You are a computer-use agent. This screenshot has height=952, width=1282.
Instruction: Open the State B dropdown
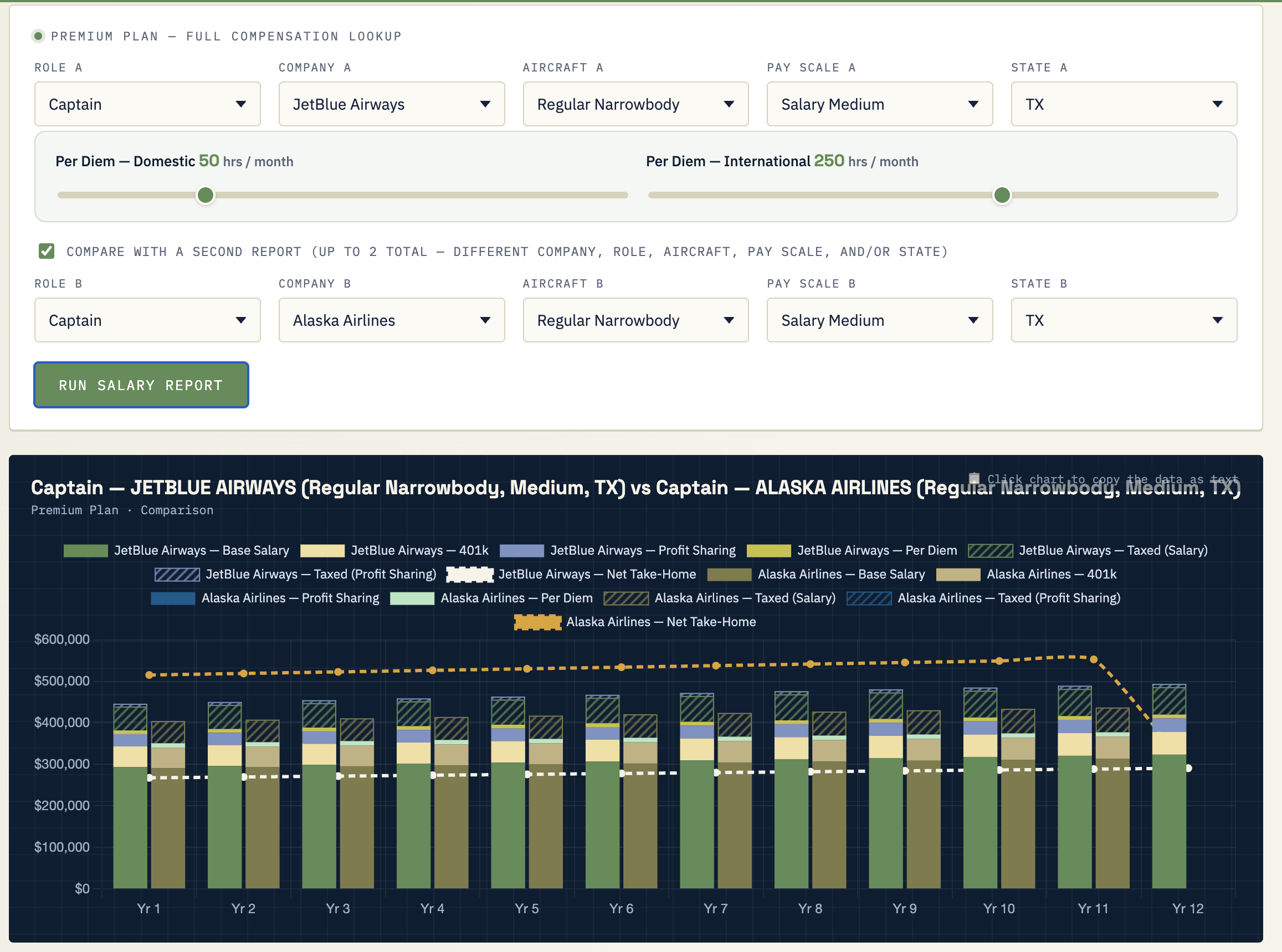1124,320
